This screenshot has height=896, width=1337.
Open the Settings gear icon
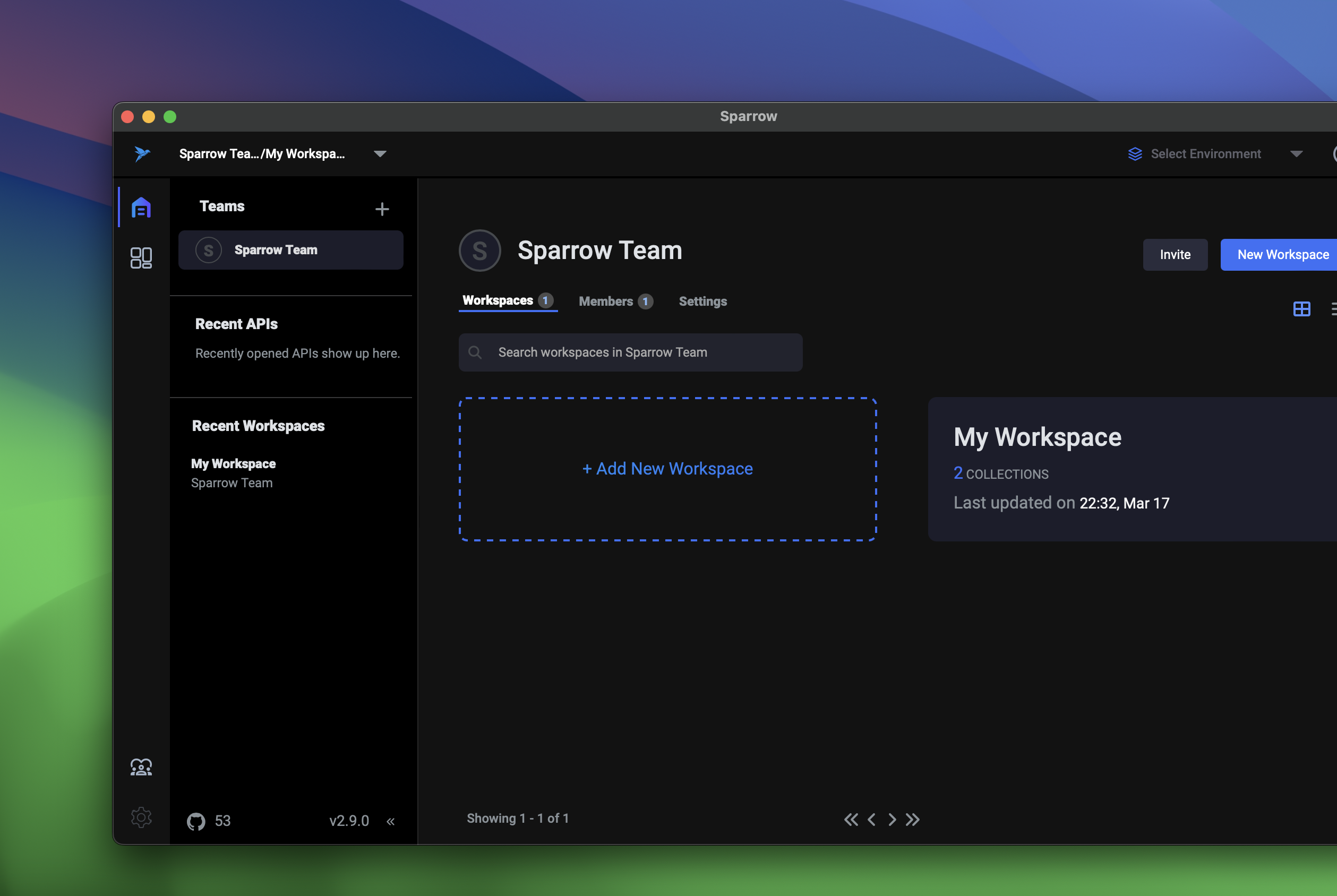click(x=141, y=817)
